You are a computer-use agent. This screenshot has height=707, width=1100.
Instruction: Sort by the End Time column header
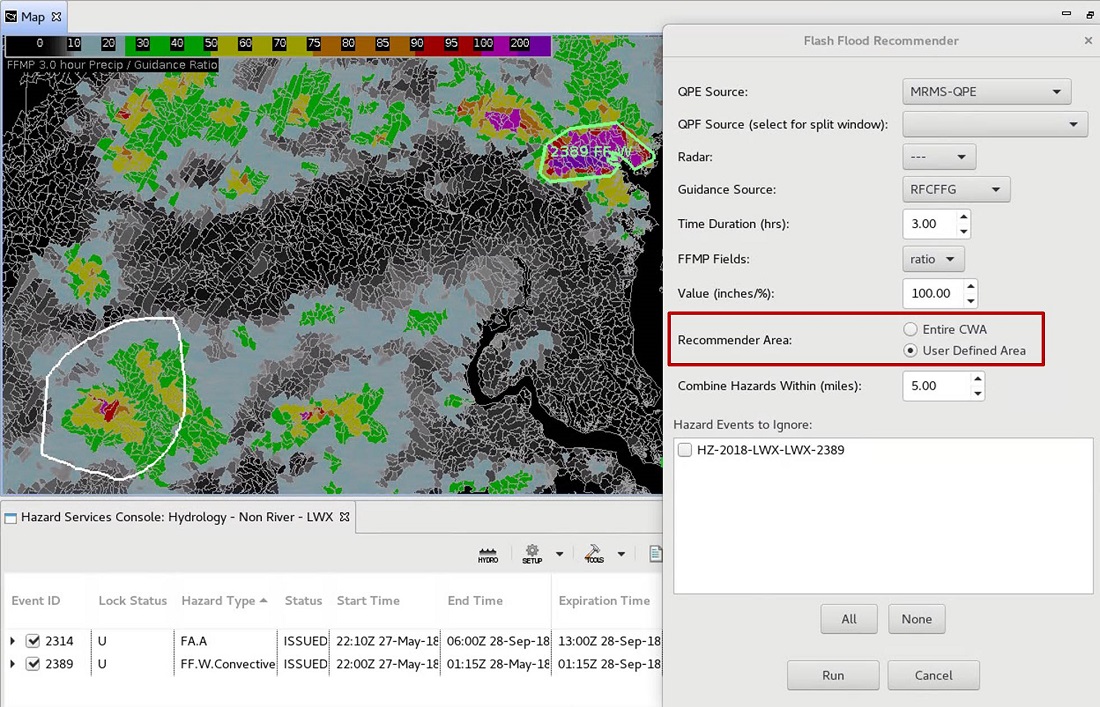[x=475, y=601]
